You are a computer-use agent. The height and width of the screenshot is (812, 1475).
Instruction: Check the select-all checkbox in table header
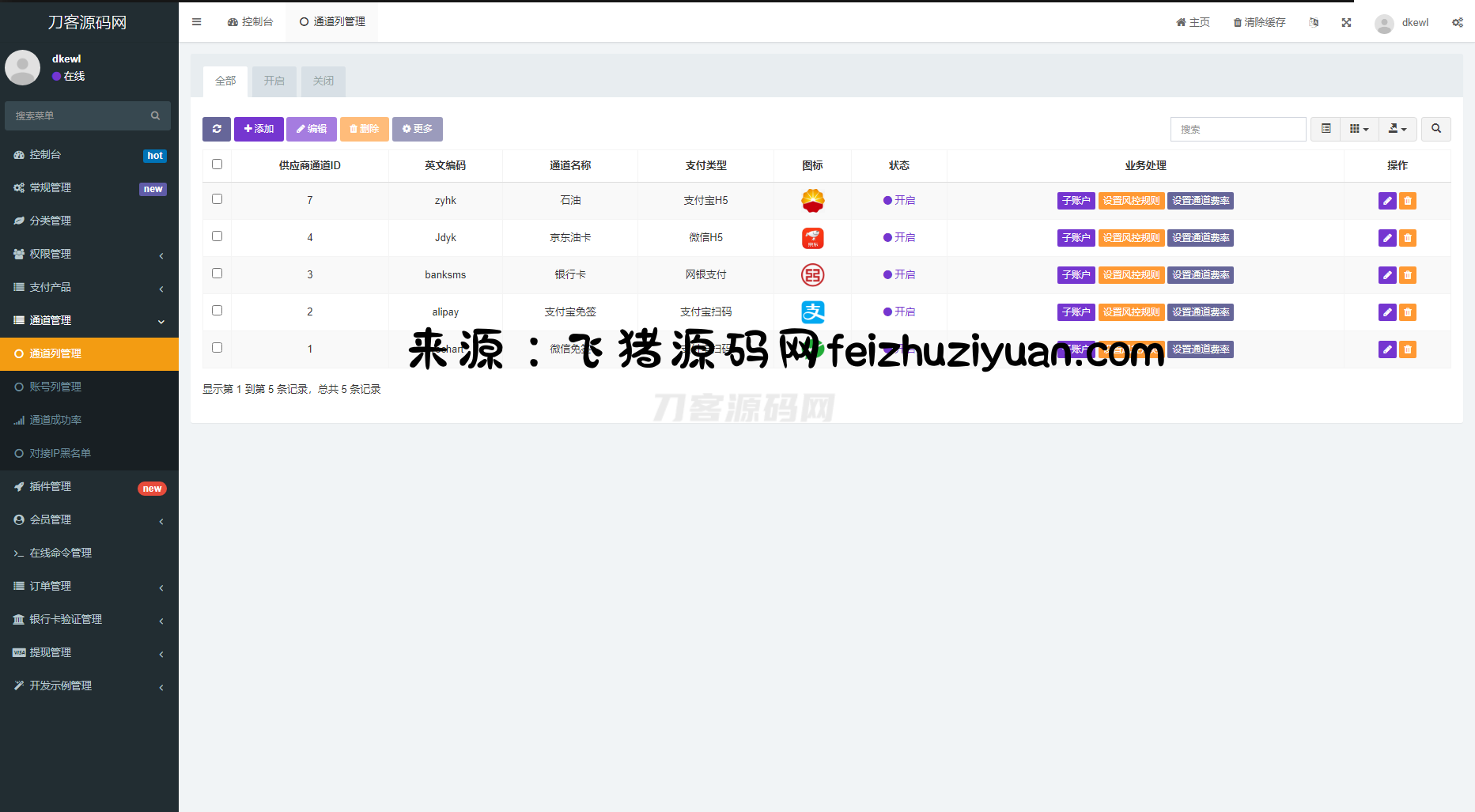point(217,164)
